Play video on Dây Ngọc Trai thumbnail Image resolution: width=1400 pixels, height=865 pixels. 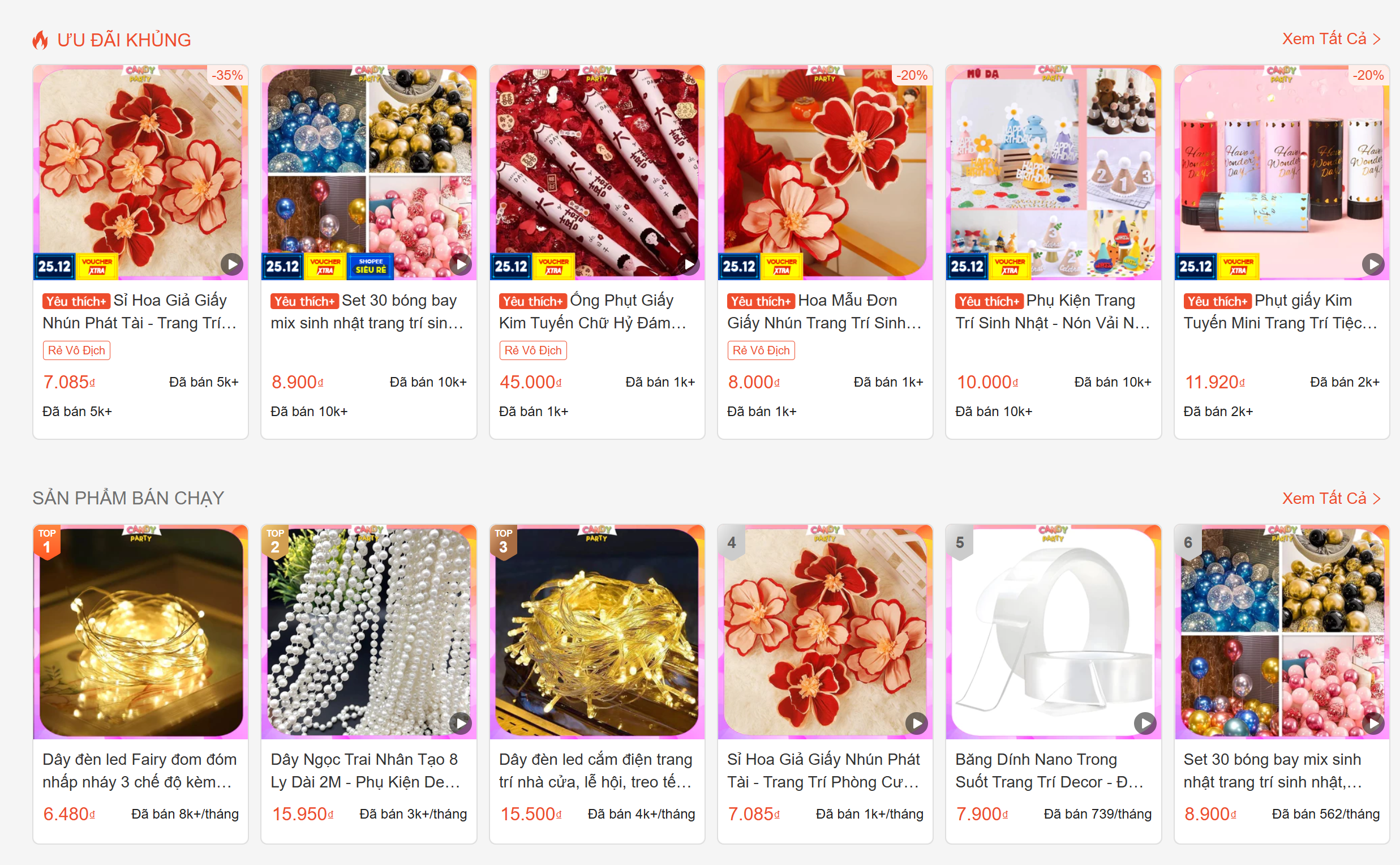point(461,723)
